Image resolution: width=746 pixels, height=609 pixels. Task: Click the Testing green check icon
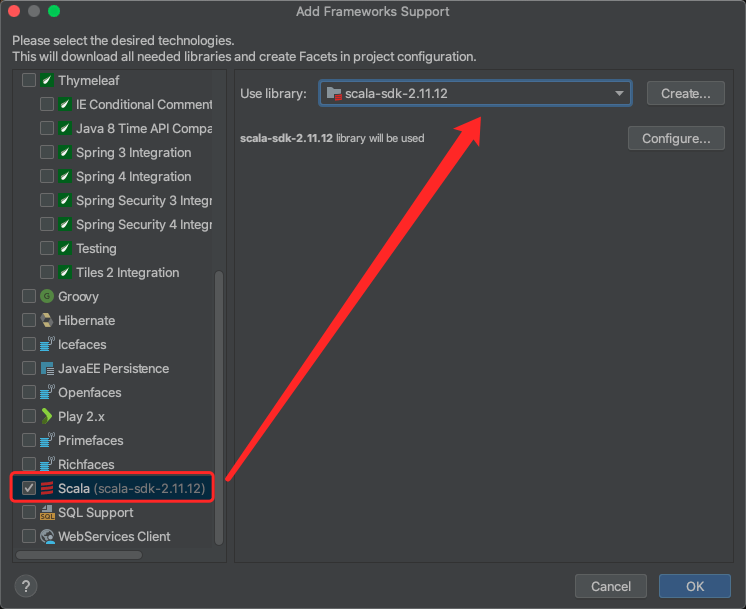65,248
